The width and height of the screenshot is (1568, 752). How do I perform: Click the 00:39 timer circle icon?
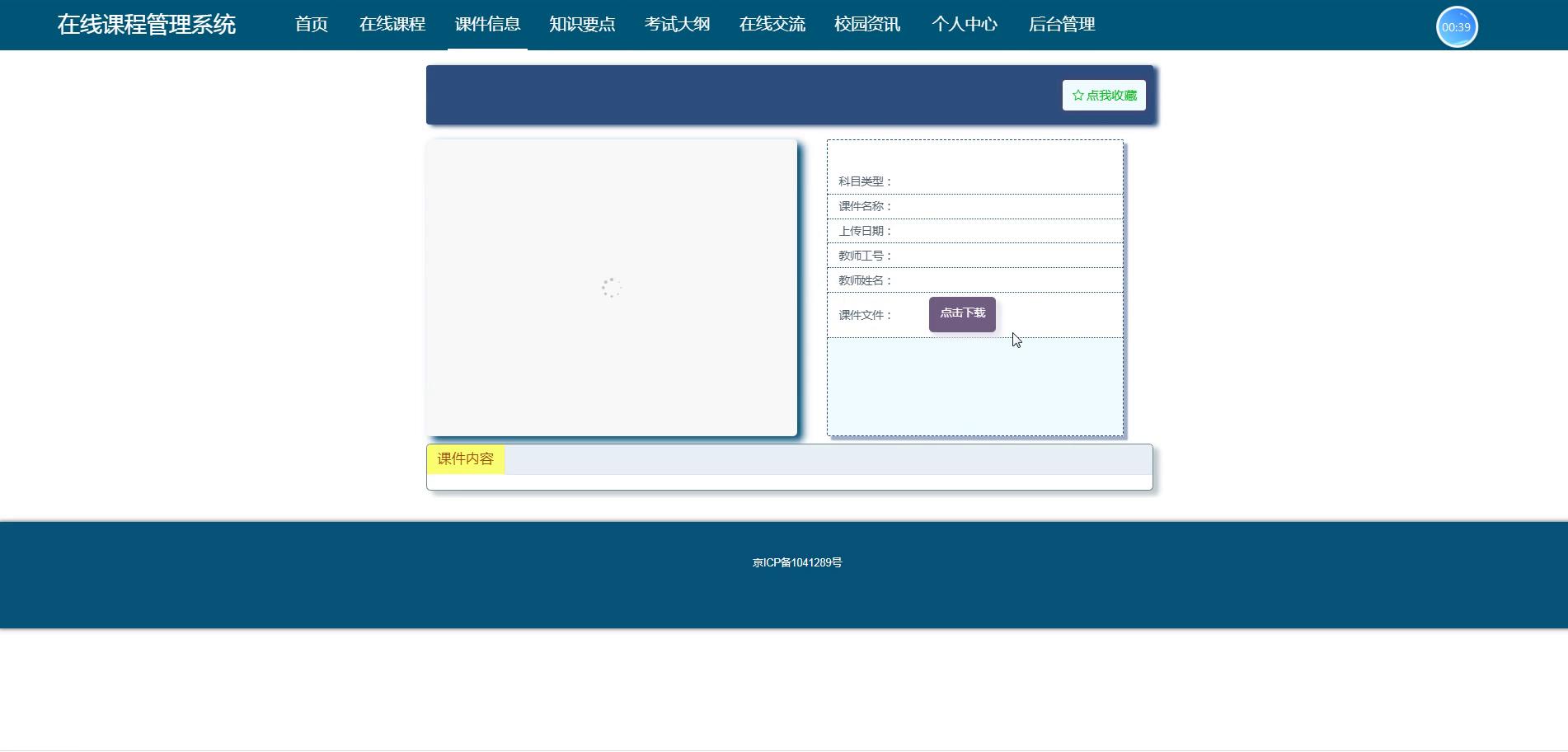click(1457, 27)
